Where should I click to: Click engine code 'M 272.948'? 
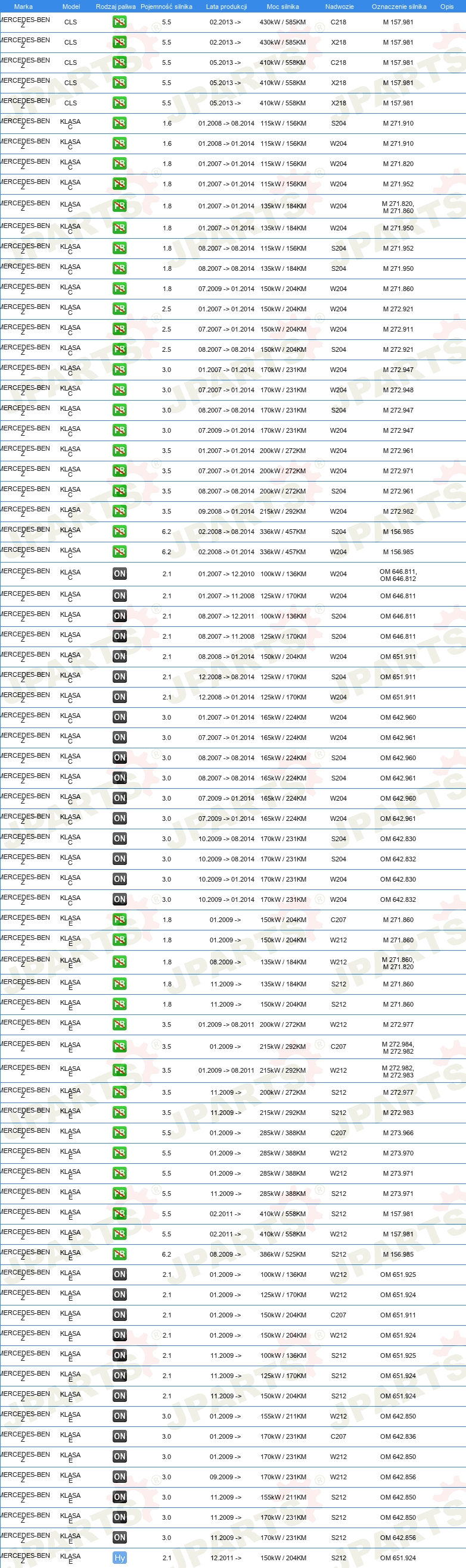(398, 390)
